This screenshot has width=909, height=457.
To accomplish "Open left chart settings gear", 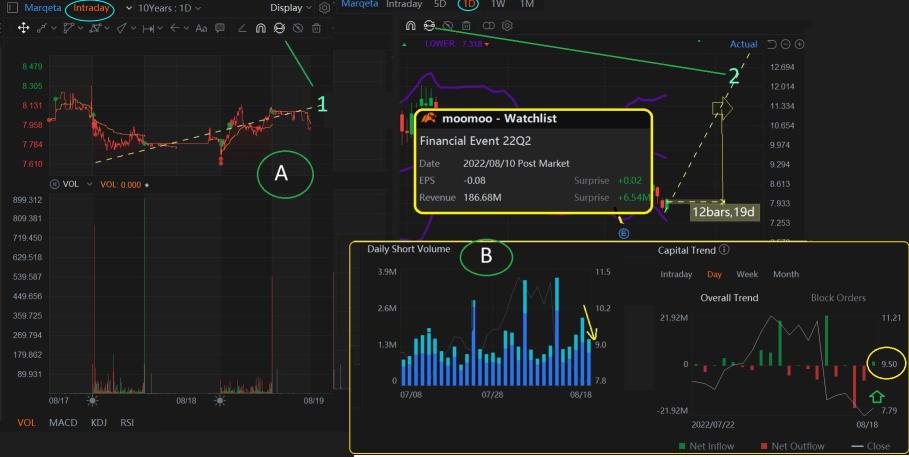I will point(325,8).
